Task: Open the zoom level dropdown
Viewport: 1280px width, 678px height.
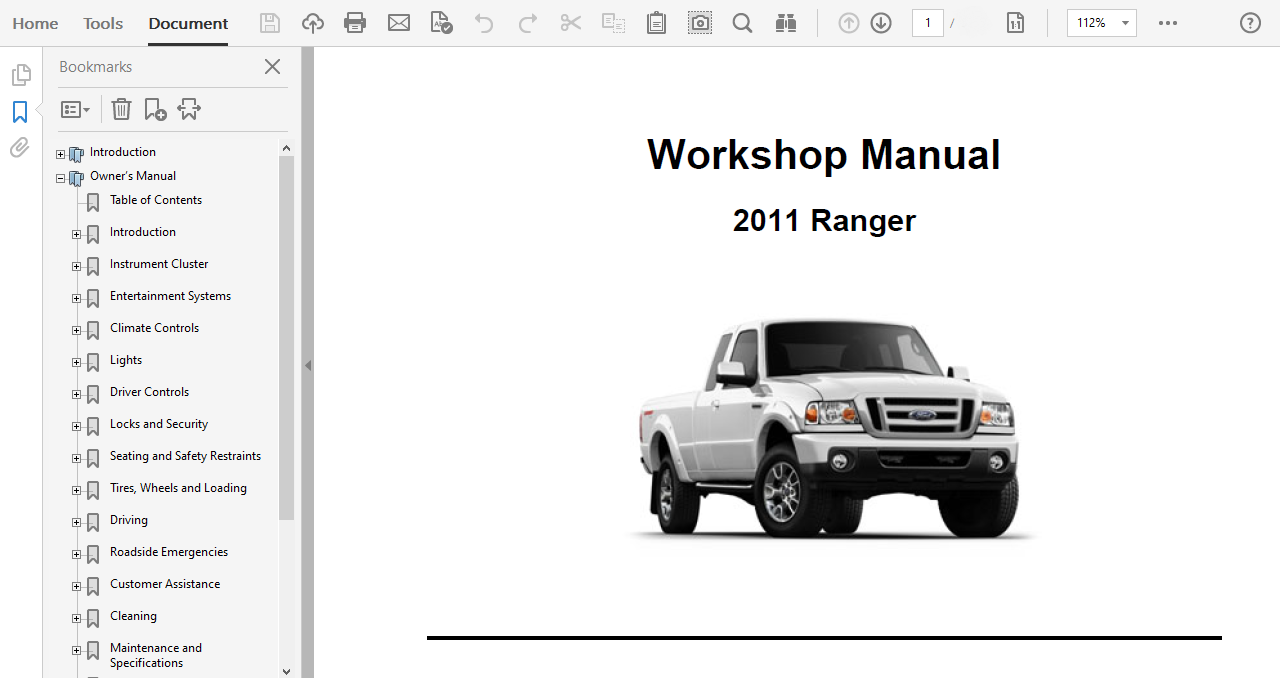Action: [x=1126, y=23]
